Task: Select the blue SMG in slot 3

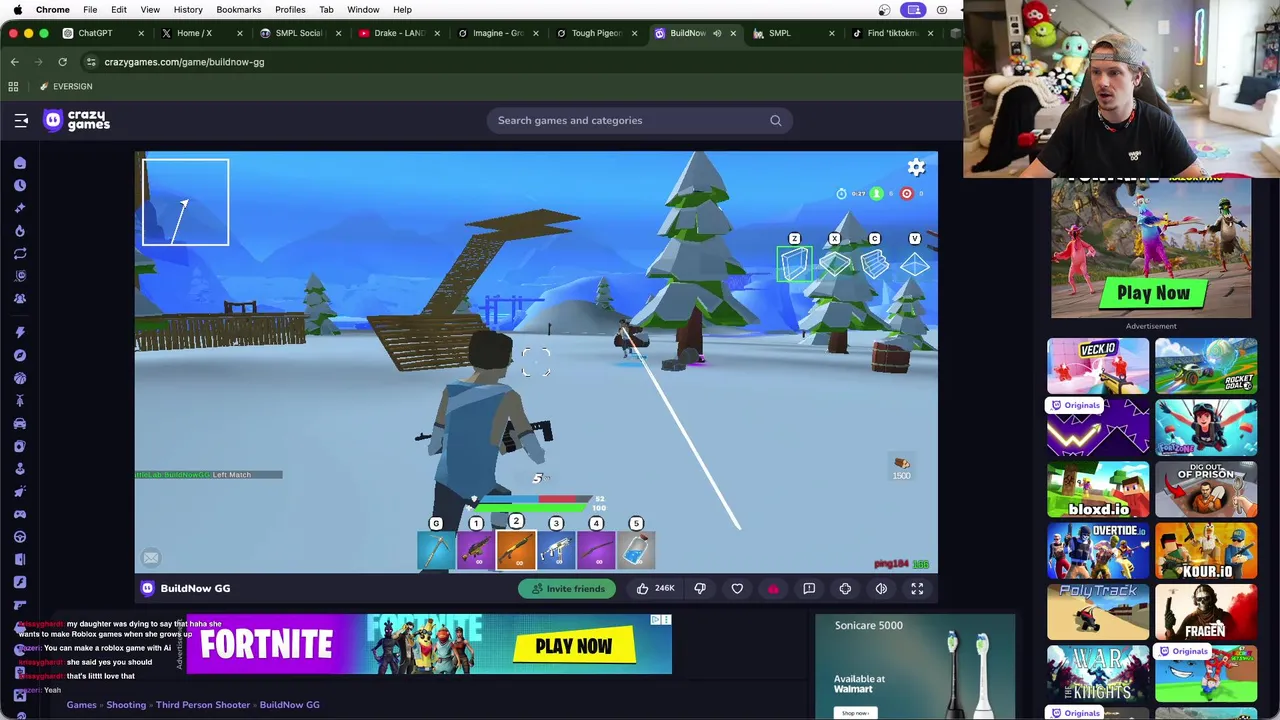Action: coord(556,550)
